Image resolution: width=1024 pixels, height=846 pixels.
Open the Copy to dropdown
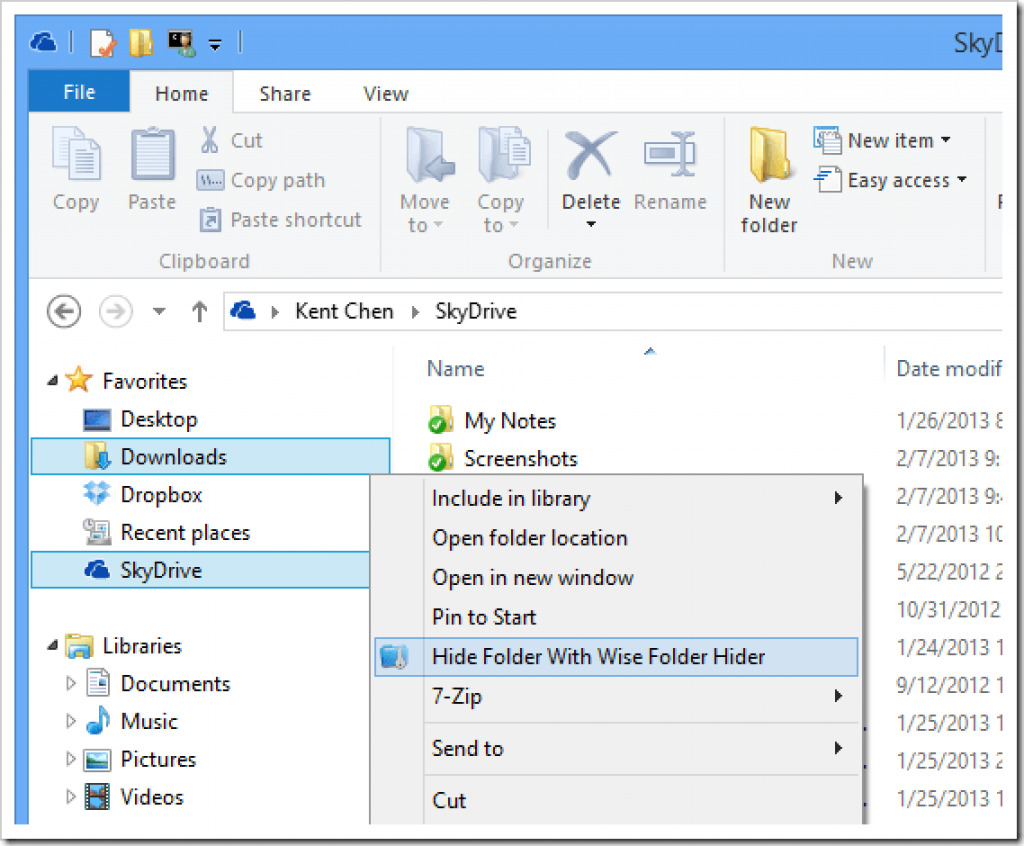pyautogui.click(x=501, y=180)
